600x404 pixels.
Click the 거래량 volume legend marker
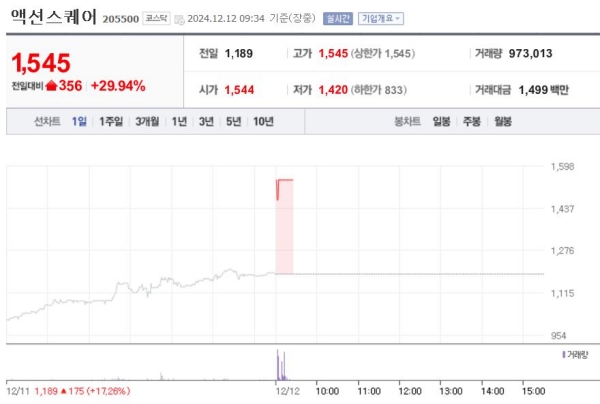click(565, 355)
